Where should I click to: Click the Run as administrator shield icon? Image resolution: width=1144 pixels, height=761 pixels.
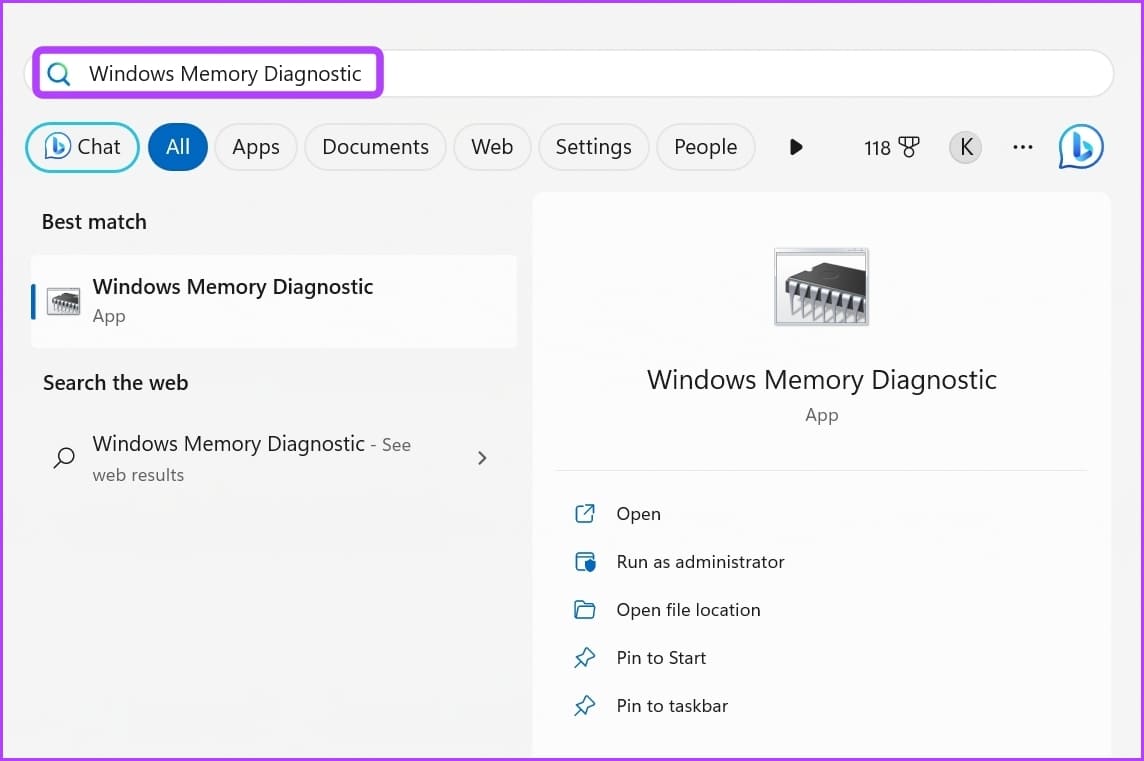585,562
